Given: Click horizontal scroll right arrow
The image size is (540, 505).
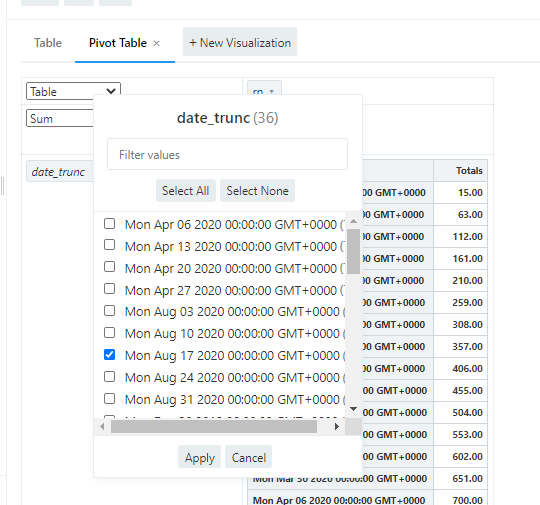Looking at the screenshot, I should [337, 426].
